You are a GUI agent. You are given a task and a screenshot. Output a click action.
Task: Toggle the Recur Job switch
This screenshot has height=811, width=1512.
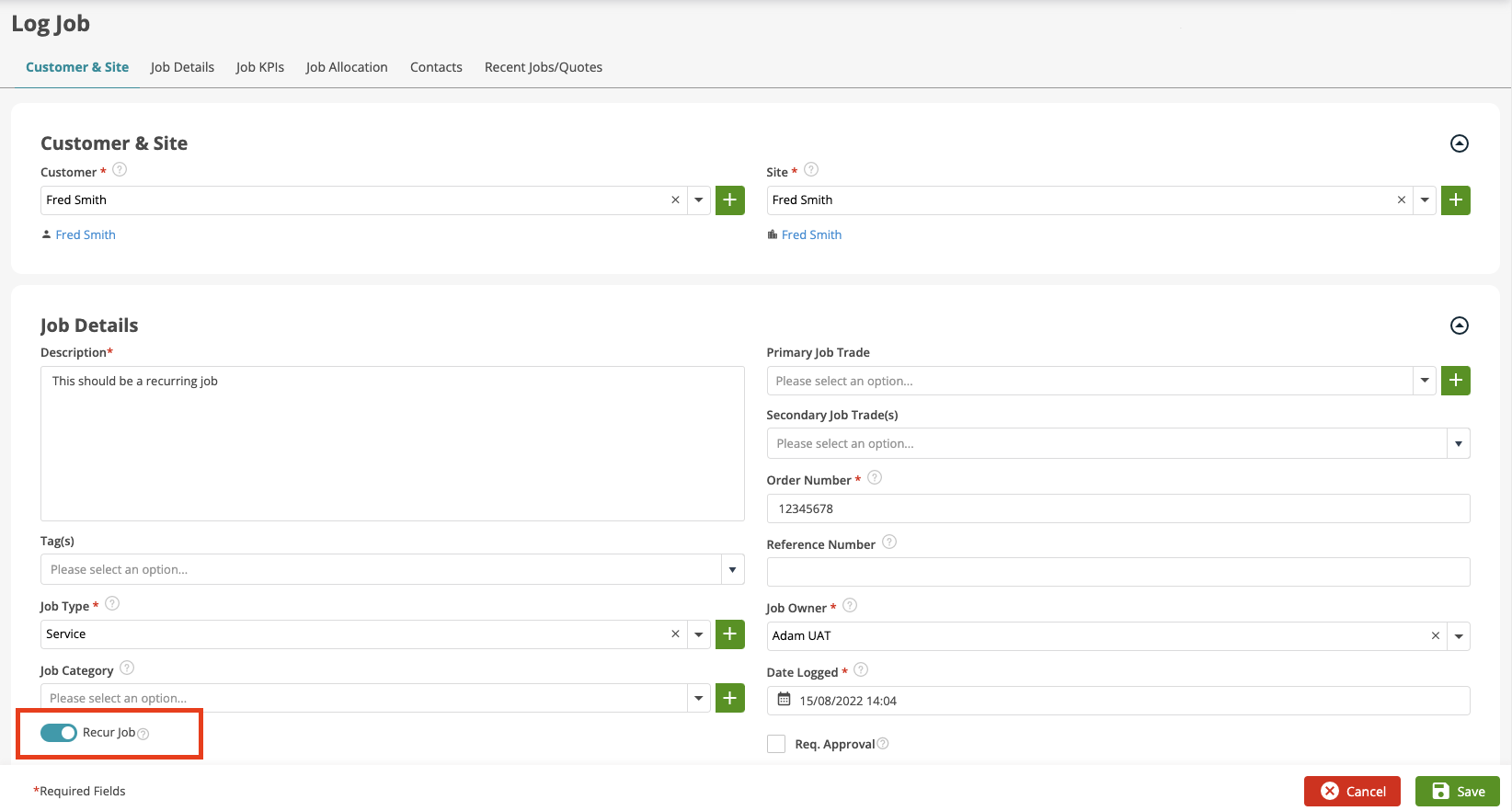tap(59, 733)
